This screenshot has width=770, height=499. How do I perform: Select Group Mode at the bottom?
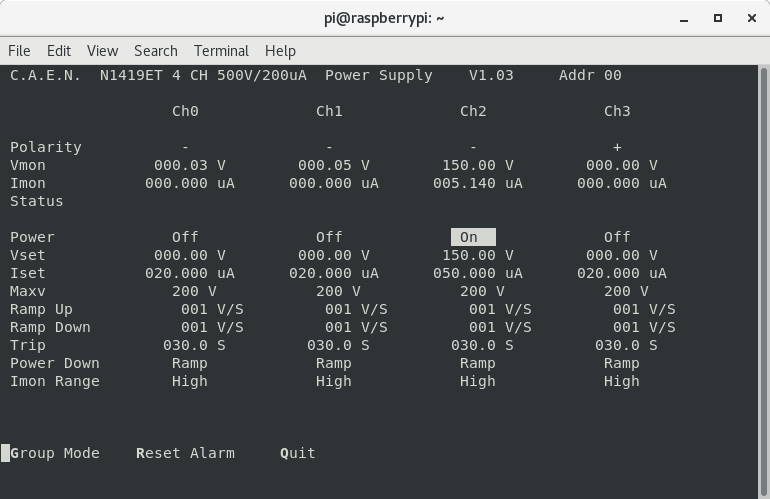click(x=55, y=453)
